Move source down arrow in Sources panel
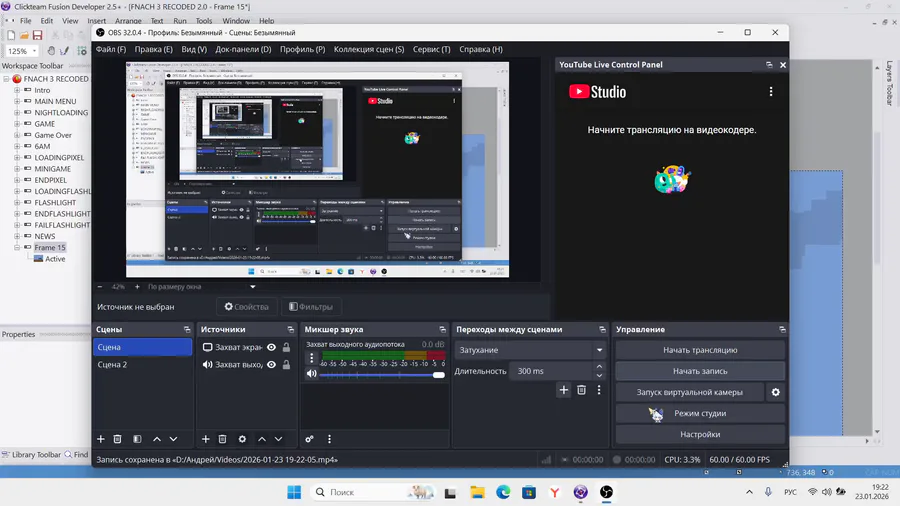The height and width of the screenshot is (506, 900). tap(278, 439)
